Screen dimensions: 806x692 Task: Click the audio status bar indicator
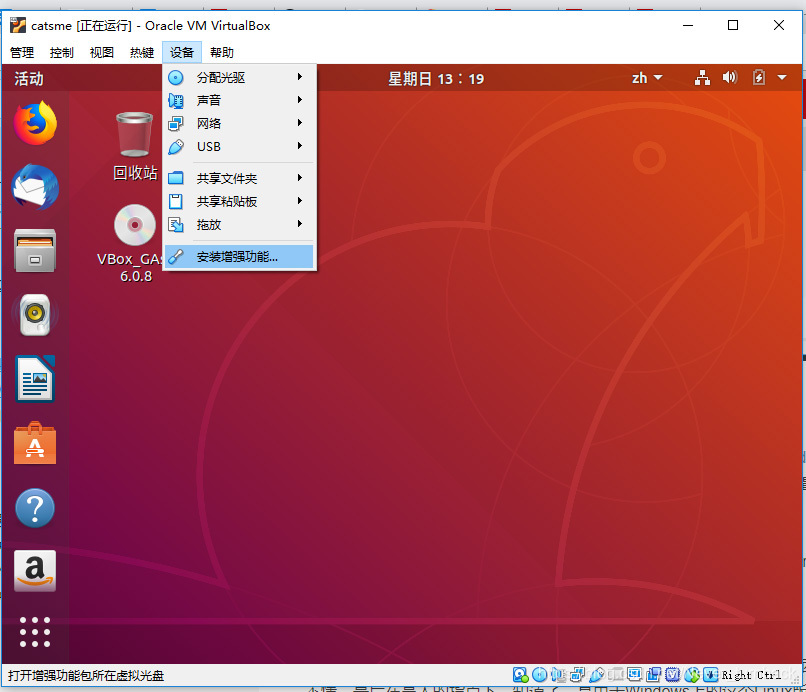[x=558, y=675]
